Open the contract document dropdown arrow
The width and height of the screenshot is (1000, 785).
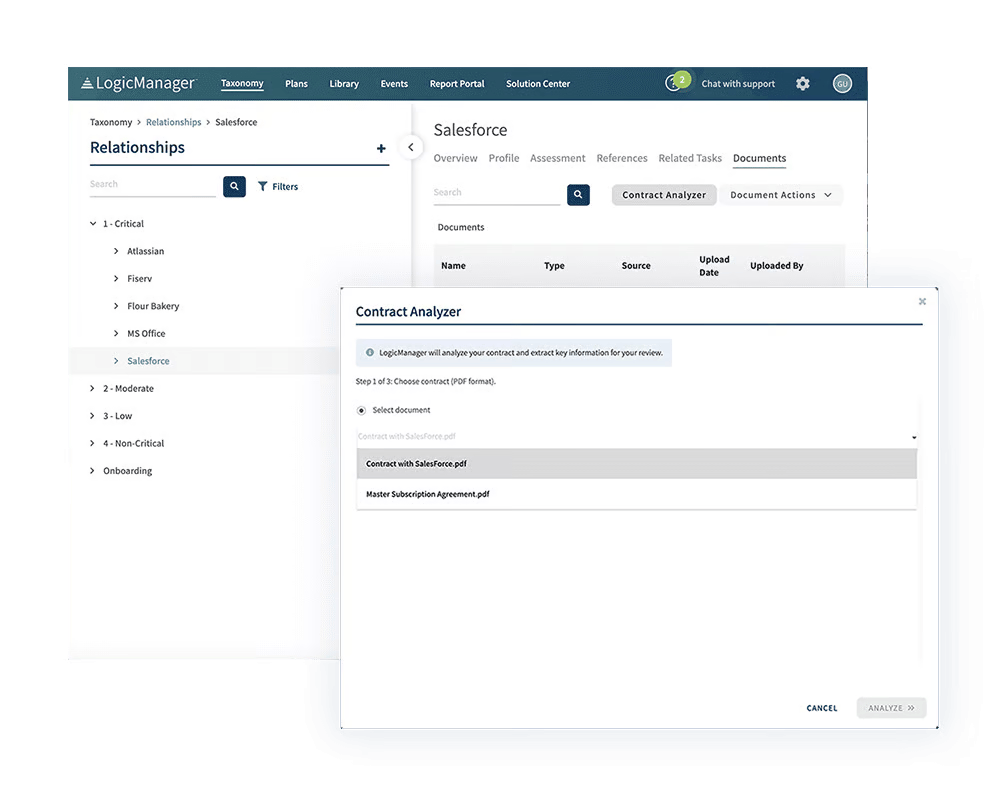(x=913, y=437)
